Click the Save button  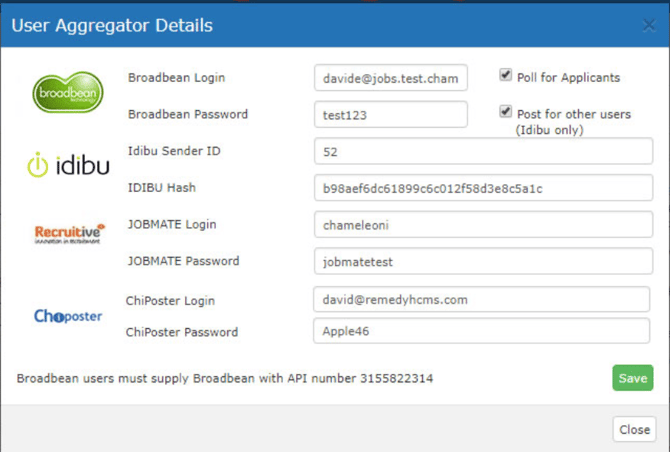click(x=633, y=378)
